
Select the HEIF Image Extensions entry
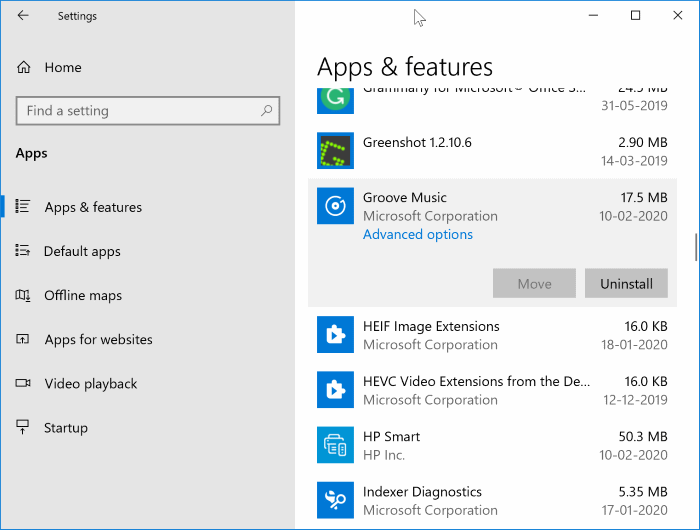[492, 335]
